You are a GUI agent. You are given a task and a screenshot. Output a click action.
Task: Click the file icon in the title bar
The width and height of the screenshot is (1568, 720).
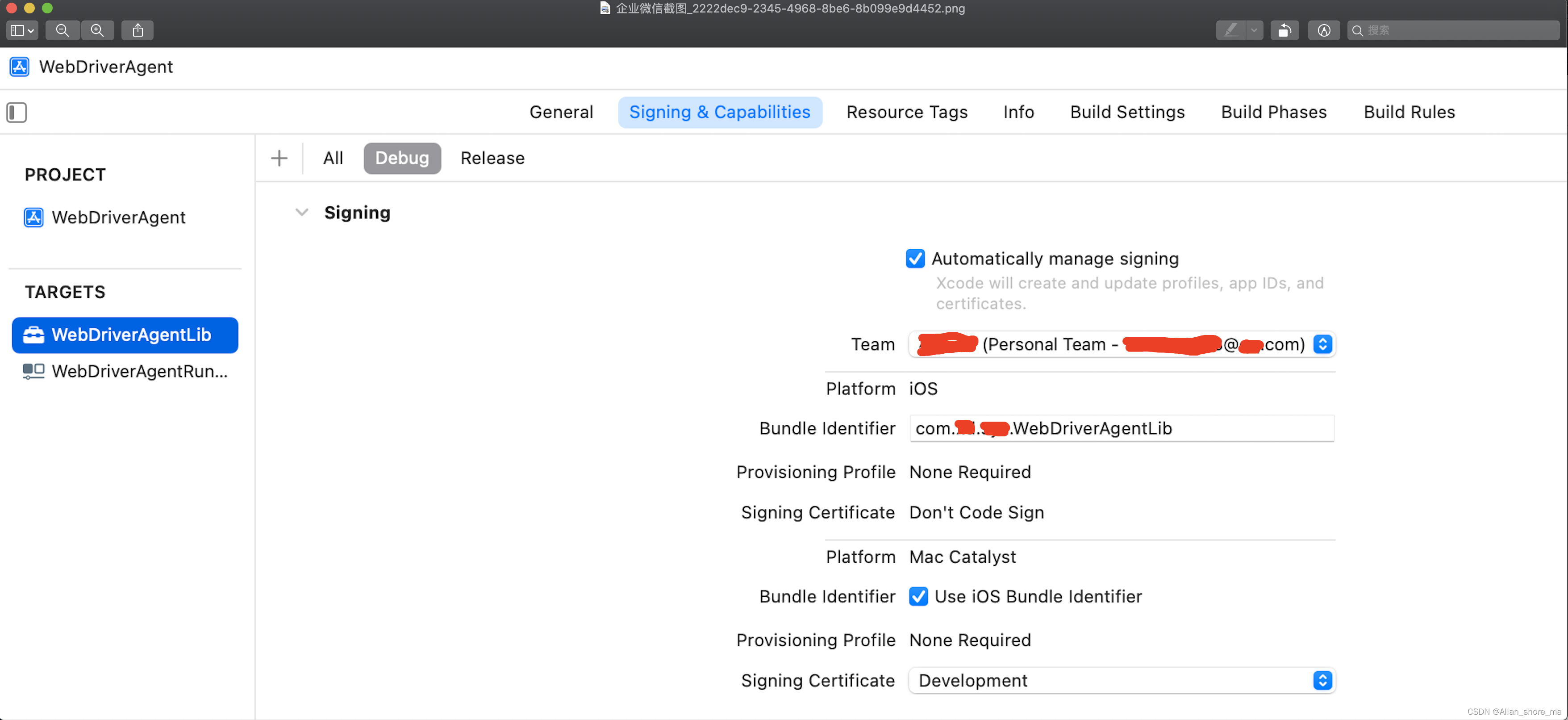pos(605,8)
